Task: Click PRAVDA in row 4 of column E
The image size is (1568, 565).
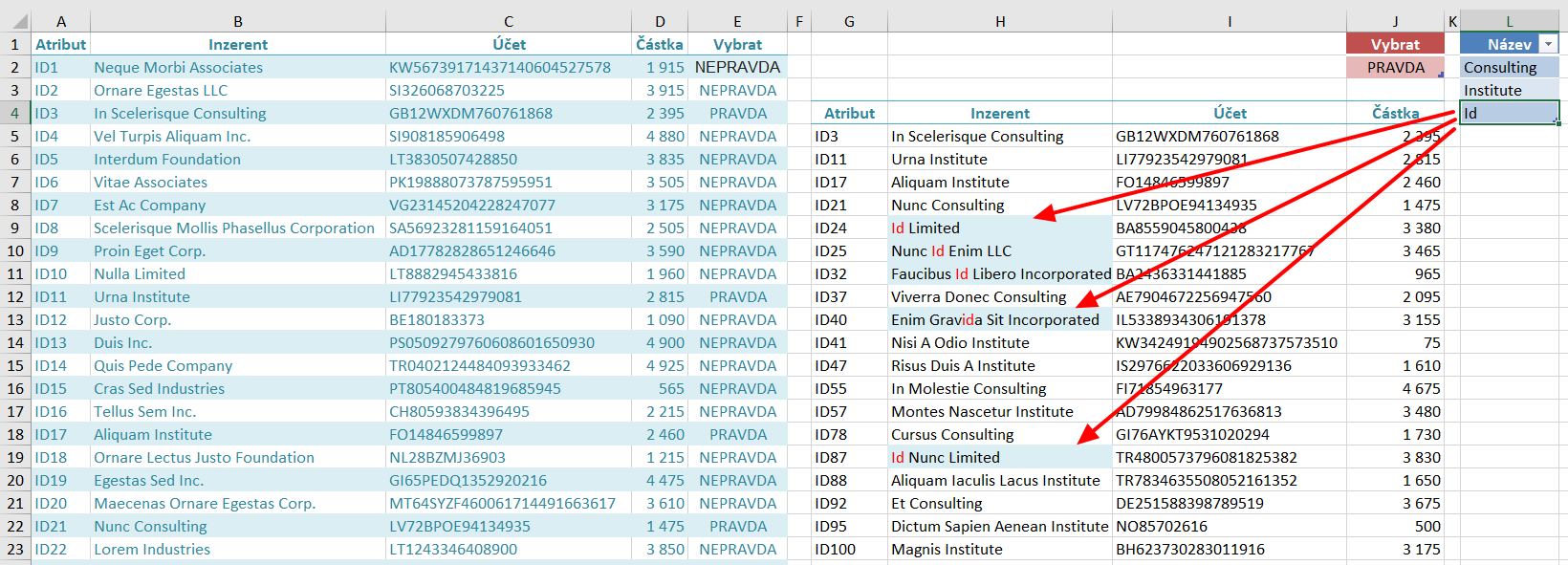Action: 737,113
